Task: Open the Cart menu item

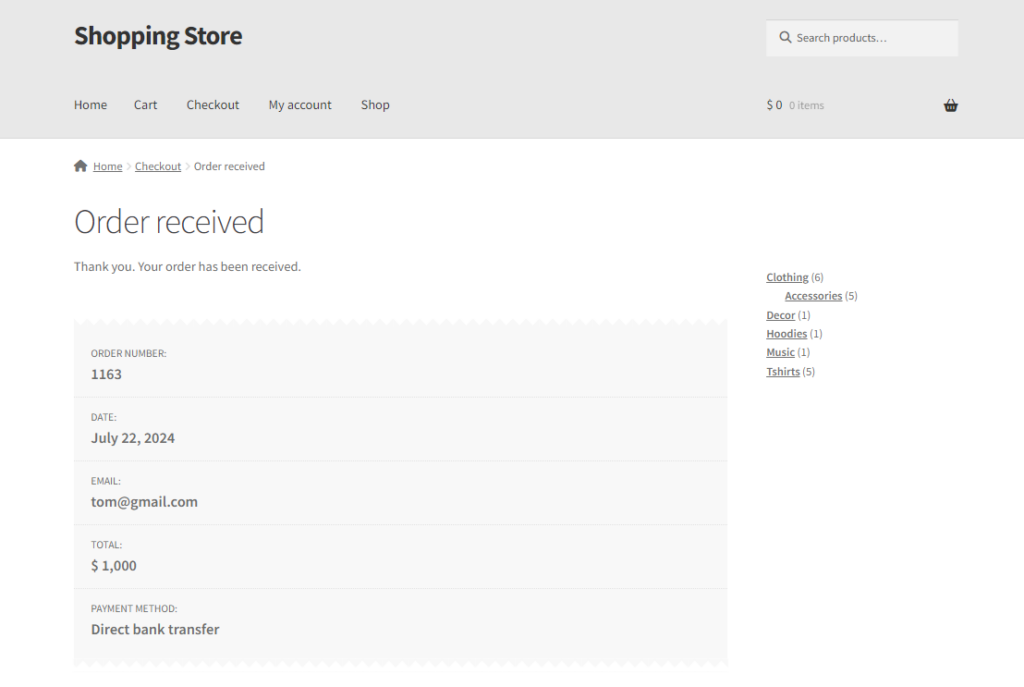Action: [146, 104]
